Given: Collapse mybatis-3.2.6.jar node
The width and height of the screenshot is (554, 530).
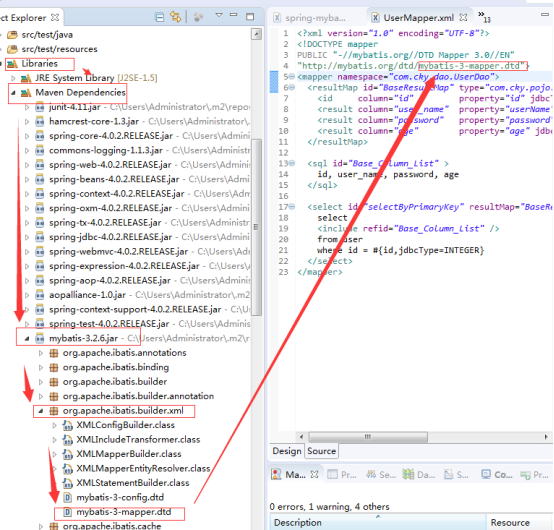Looking at the screenshot, I should point(27,339).
